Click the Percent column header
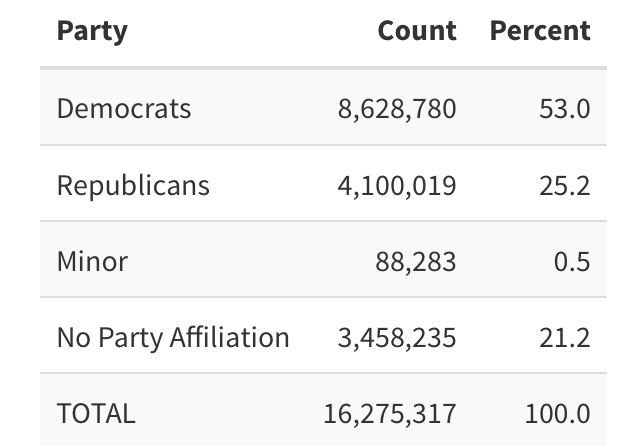638x446 pixels. [x=540, y=31]
